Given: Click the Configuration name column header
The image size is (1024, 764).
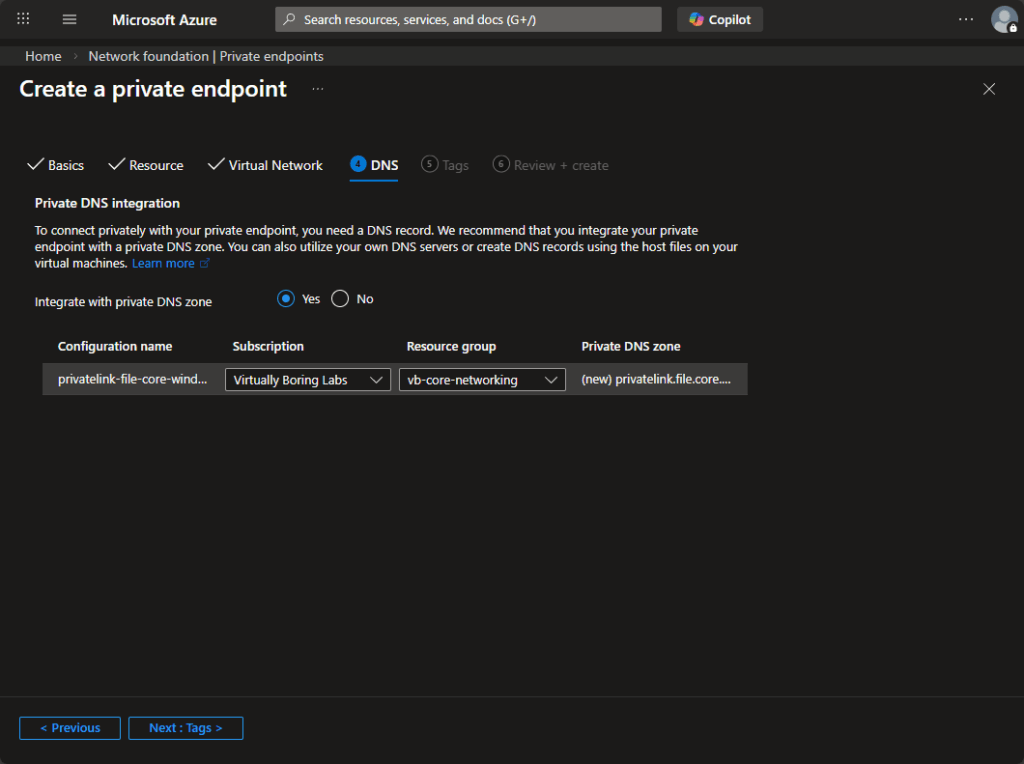Looking at the screenshot, I should (115, 346).
